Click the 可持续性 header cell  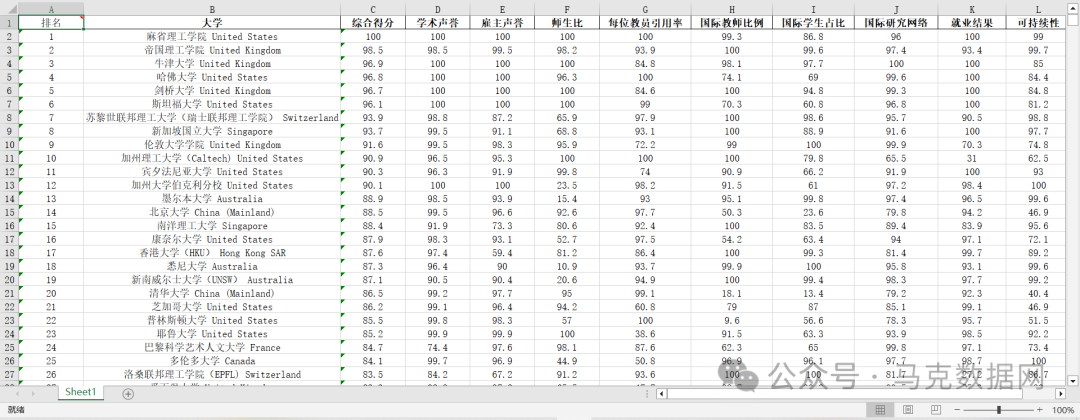[x=1038, y=23]
